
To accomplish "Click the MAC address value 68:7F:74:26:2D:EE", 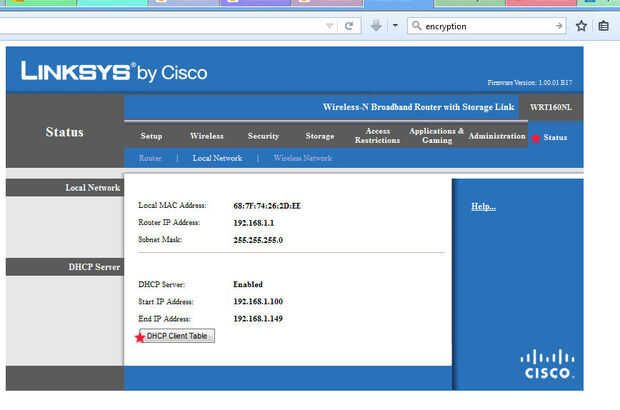I will click(267, 206).
